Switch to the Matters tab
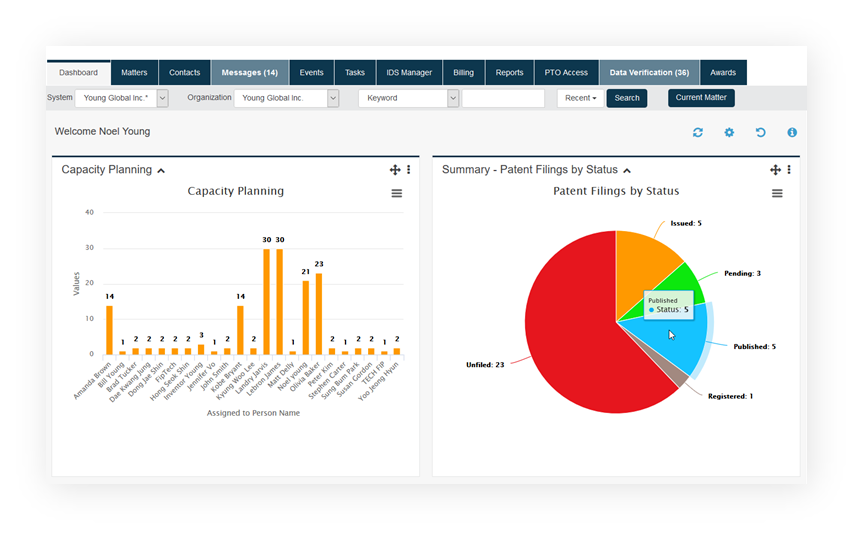 (x=134, y=73)
